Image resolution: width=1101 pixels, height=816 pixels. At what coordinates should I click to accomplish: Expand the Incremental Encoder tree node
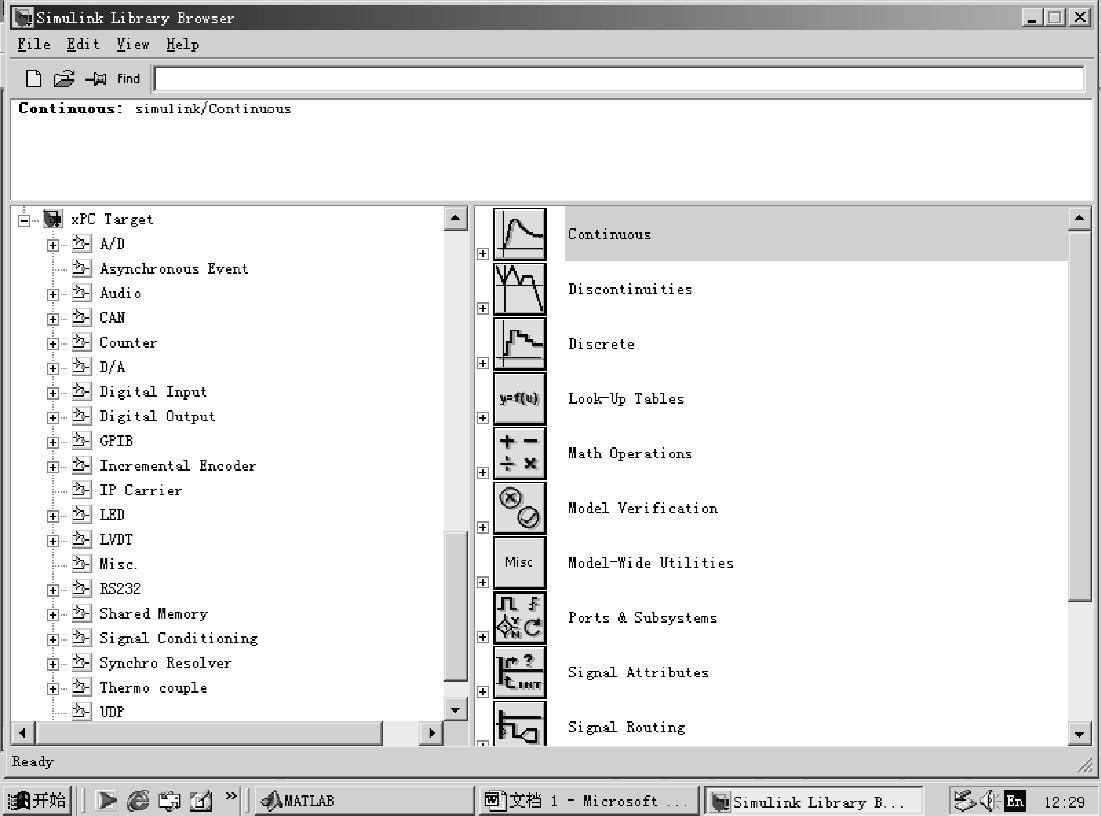(53, 466)
